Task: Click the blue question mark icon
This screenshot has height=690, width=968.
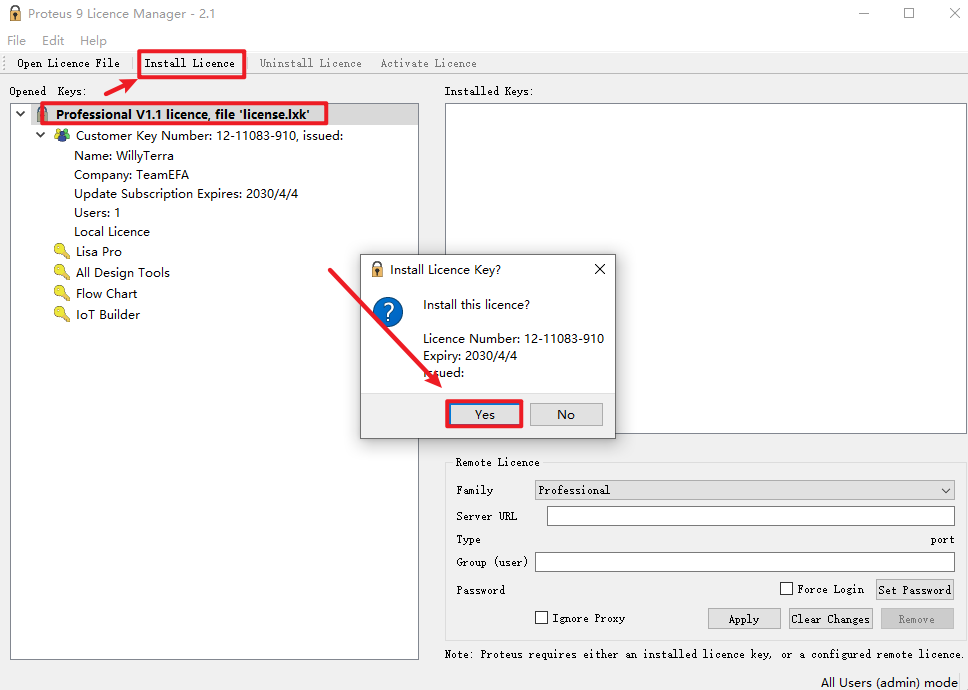Action: [x=387, y=311]
